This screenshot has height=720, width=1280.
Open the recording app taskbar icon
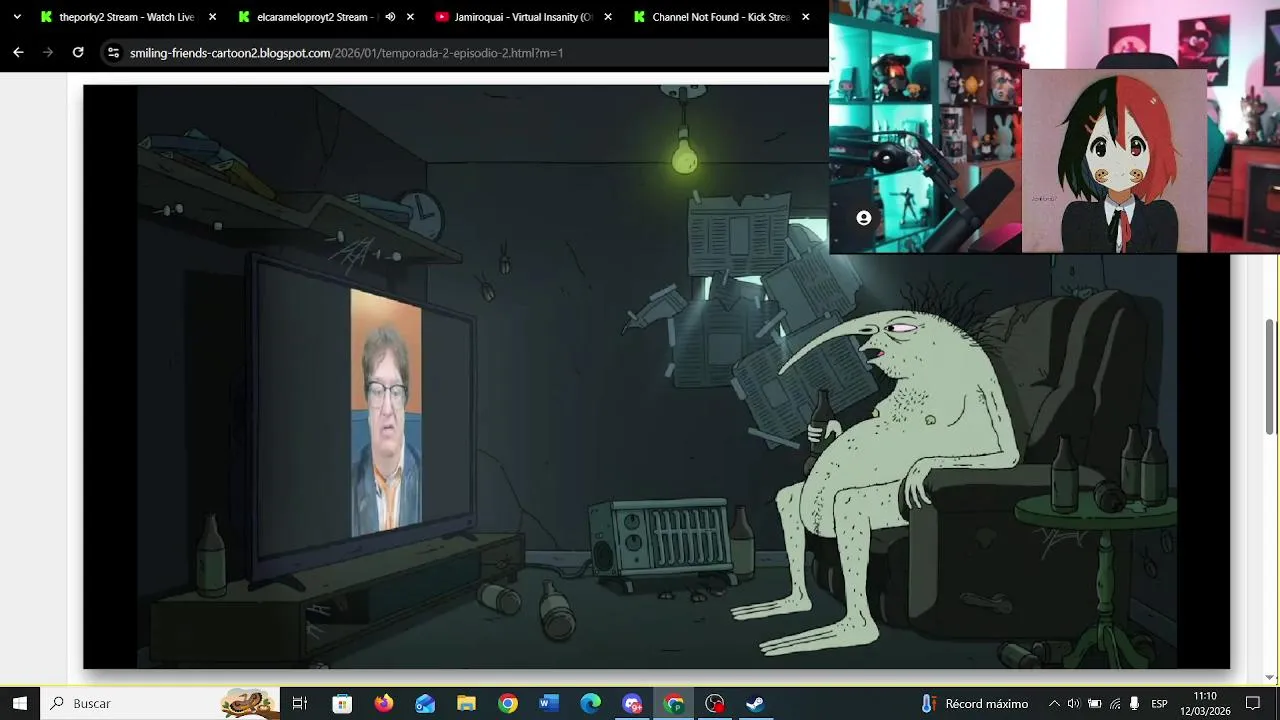click(714, 703)
